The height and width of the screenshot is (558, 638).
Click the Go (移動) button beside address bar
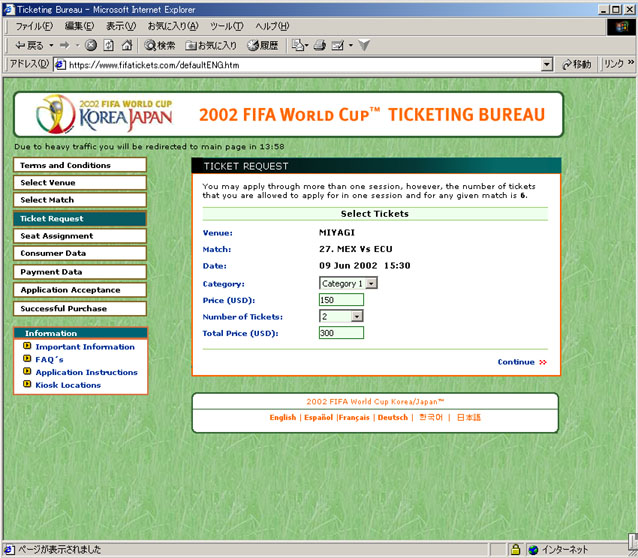[576, 64]
